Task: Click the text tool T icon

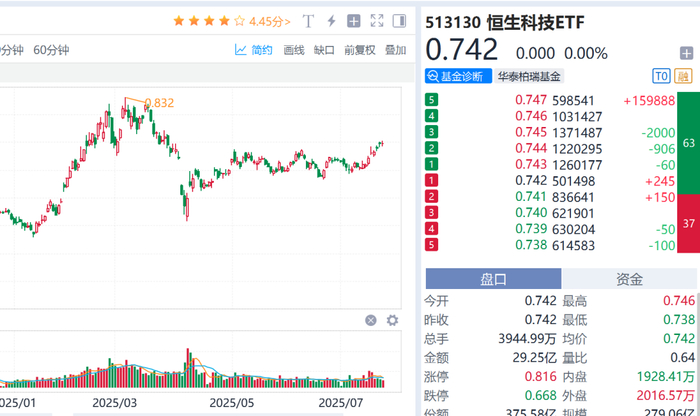Action: [x=308, y=21]
